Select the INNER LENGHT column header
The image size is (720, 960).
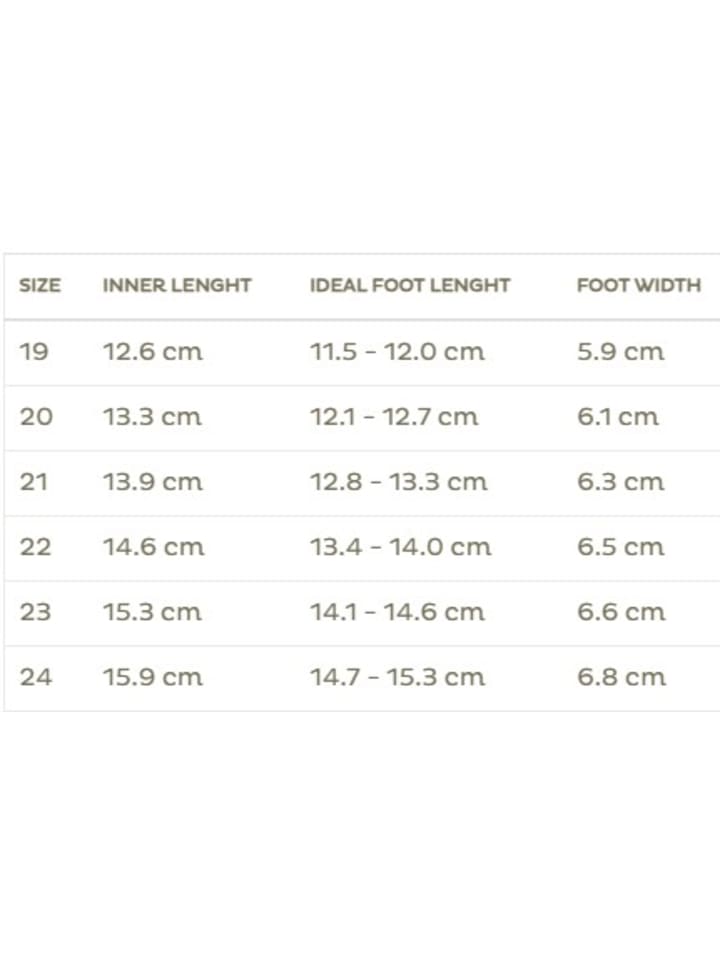click(x=177, y=285)
